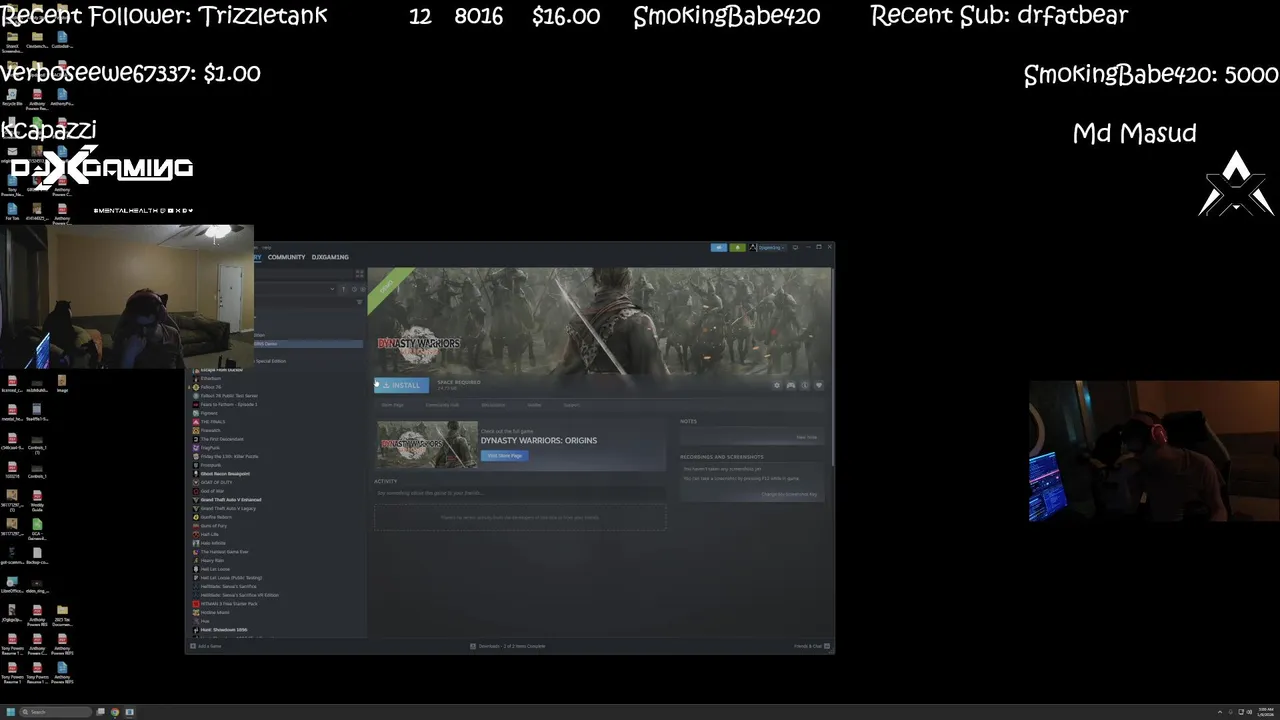Switch to Big Picture mode monitor icon
Image resolution: width=1280 pixels, height=720 pixels.
coord(796,247)
